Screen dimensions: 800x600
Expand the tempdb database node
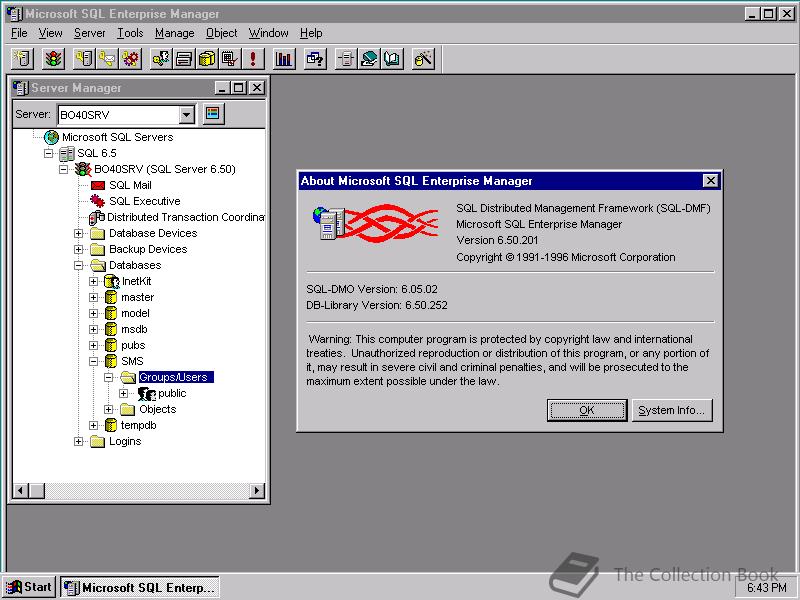(93, 426)
